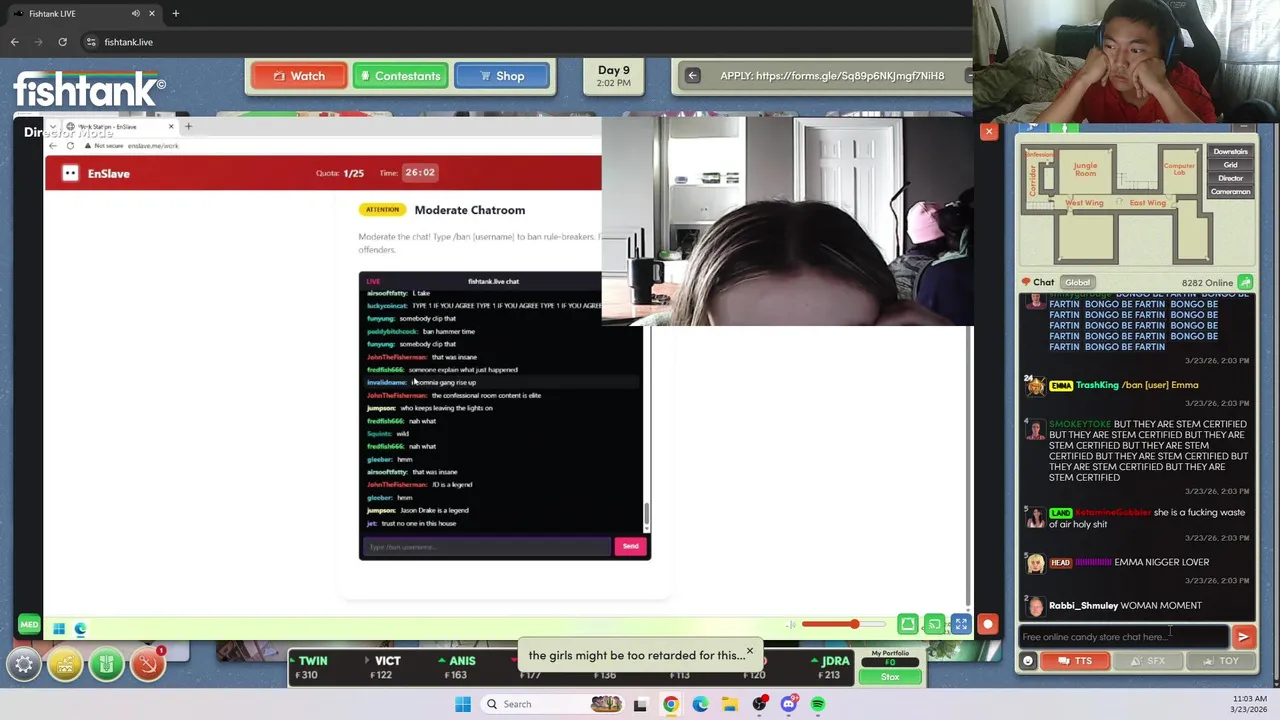Switch the map view to Grid
This screenshot has height=720, width=1280.
click(x=1230, y=165)
